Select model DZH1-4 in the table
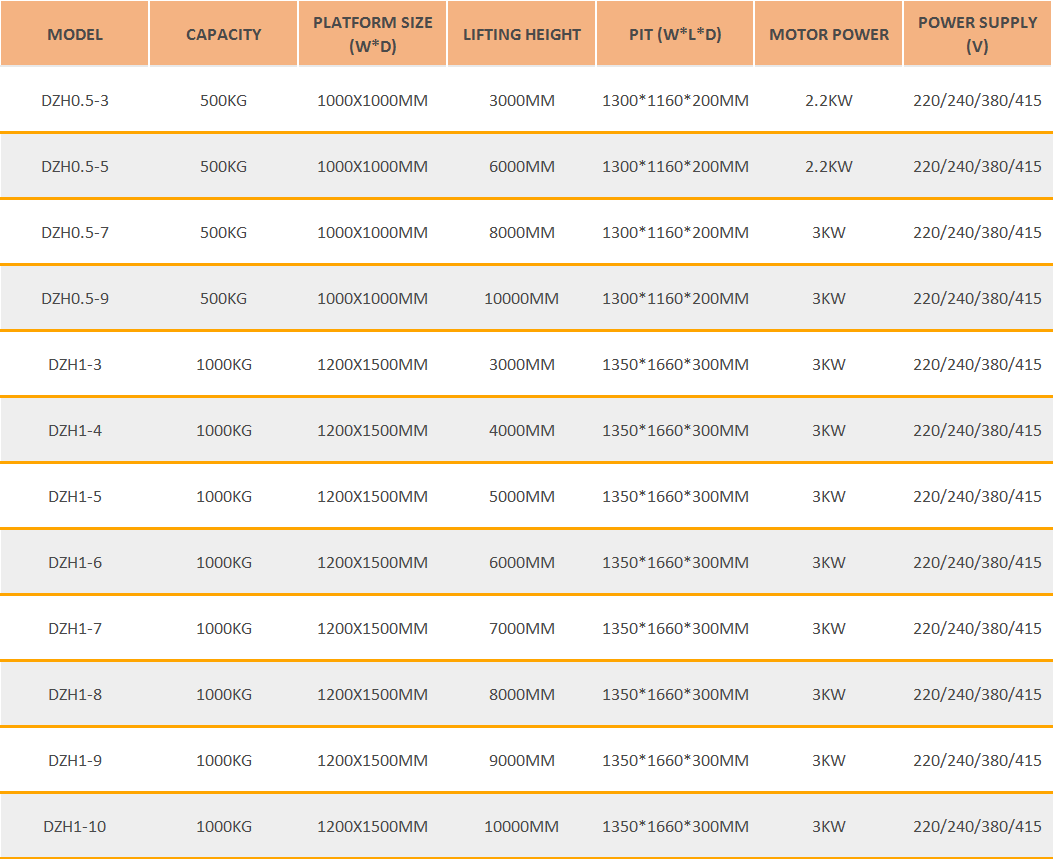Viewport: 1053px width, 859px height. click(x=75, y=430)
